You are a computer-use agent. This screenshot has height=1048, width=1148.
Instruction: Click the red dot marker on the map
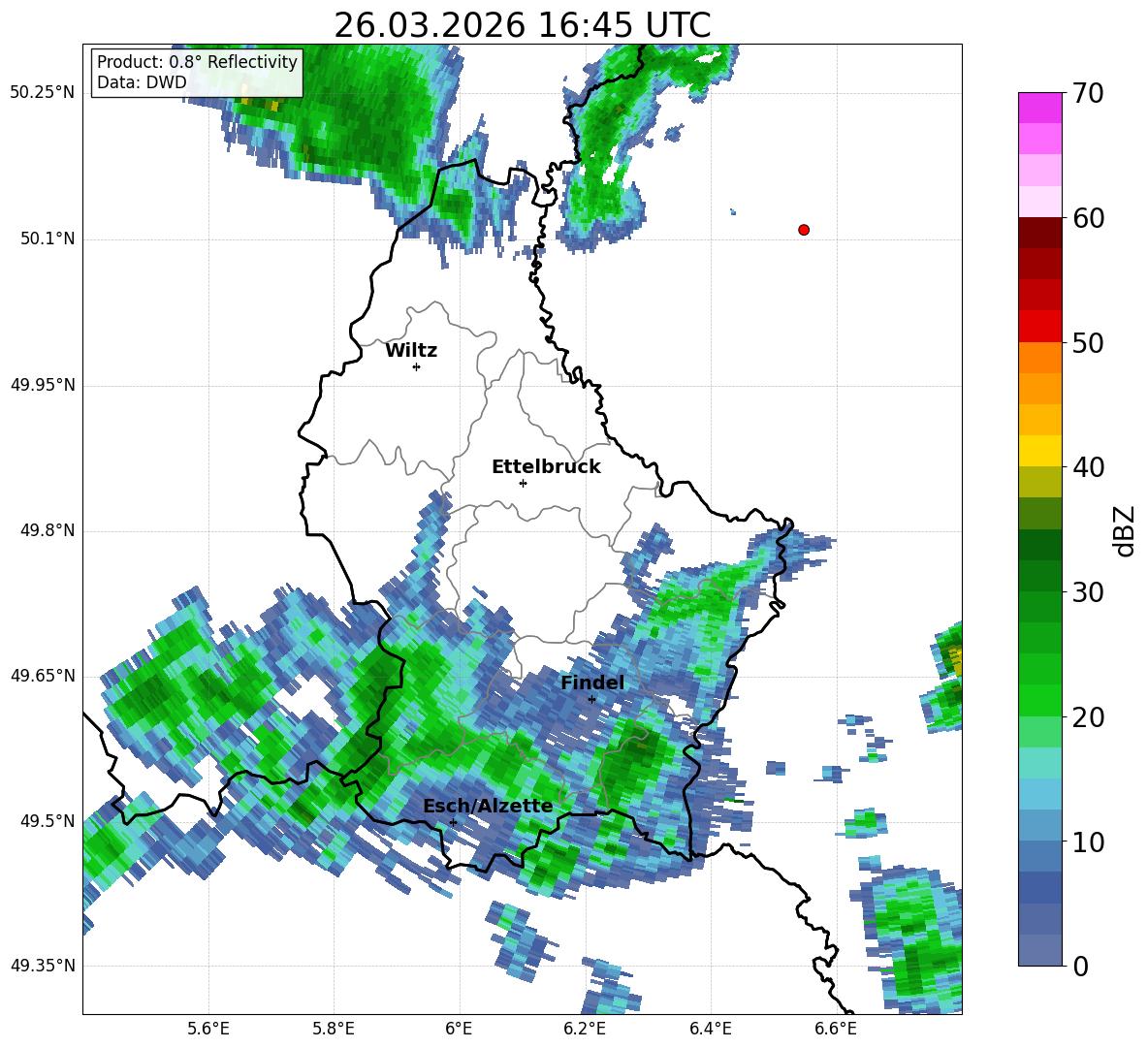point(803,230)
